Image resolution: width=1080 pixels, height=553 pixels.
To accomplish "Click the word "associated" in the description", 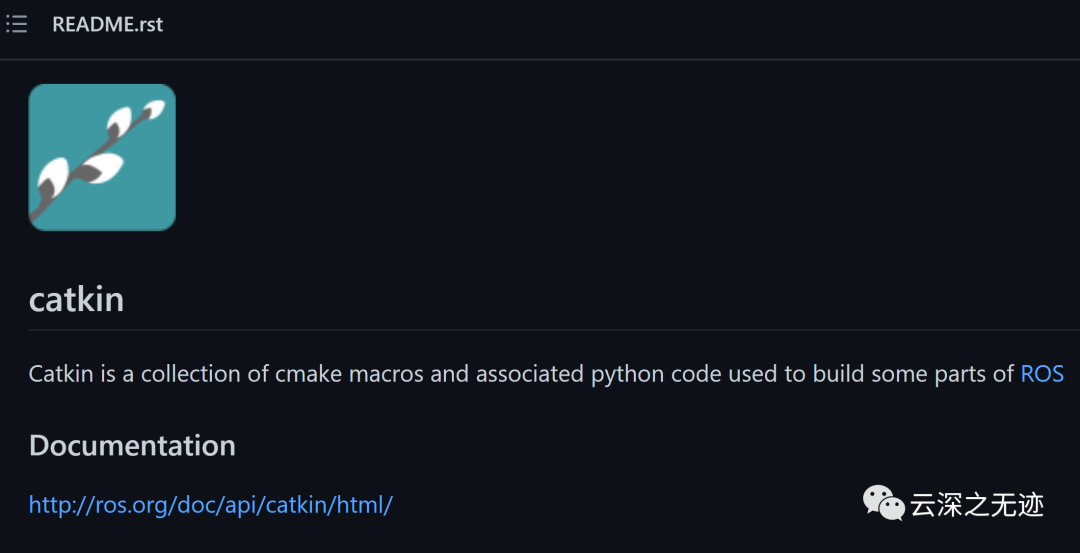I will tap(530, 374).
